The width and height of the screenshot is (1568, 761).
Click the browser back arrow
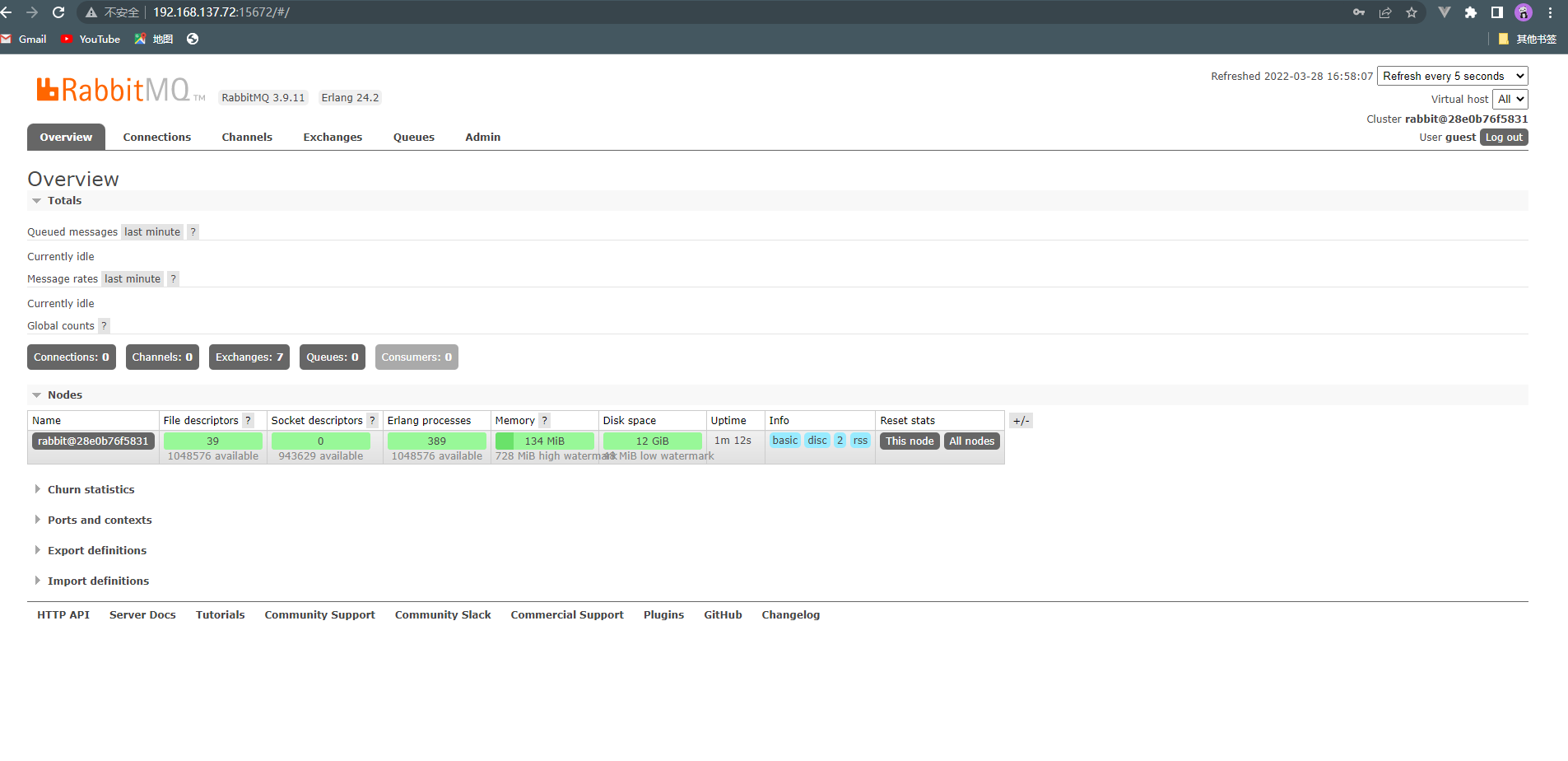(x=7, y=12)
